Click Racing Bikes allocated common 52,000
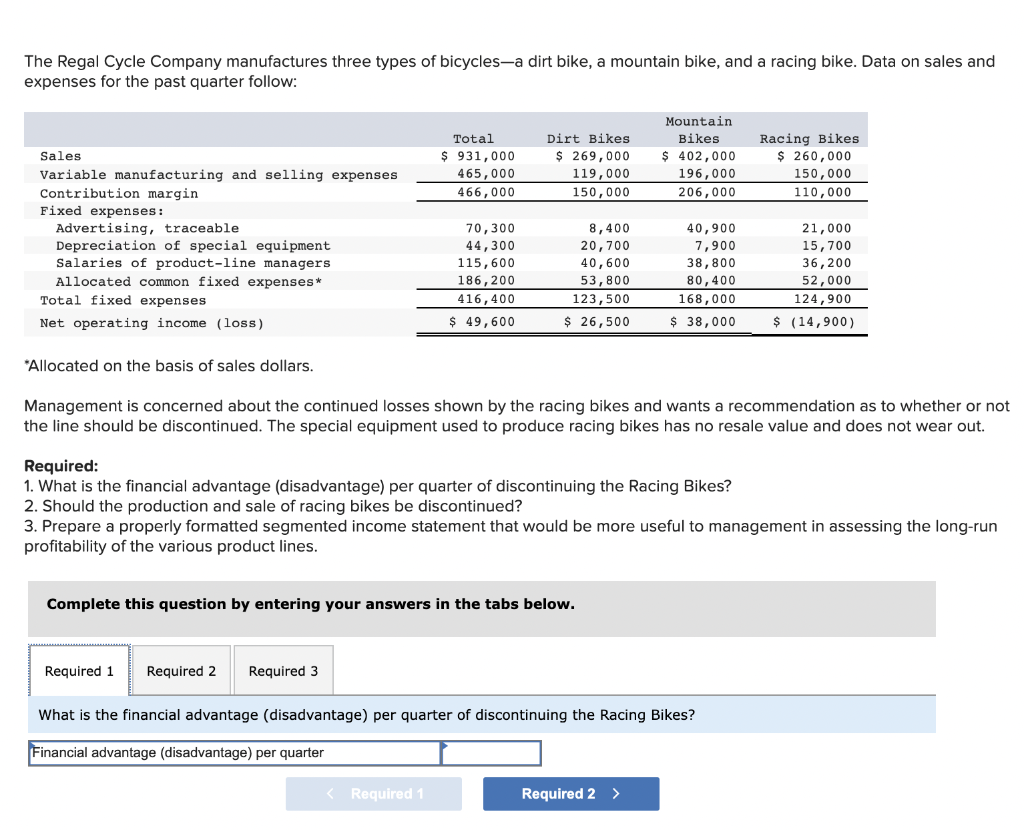Image resolution: width=1024 pixels, height=830 pixels. [x=826, y=280]
